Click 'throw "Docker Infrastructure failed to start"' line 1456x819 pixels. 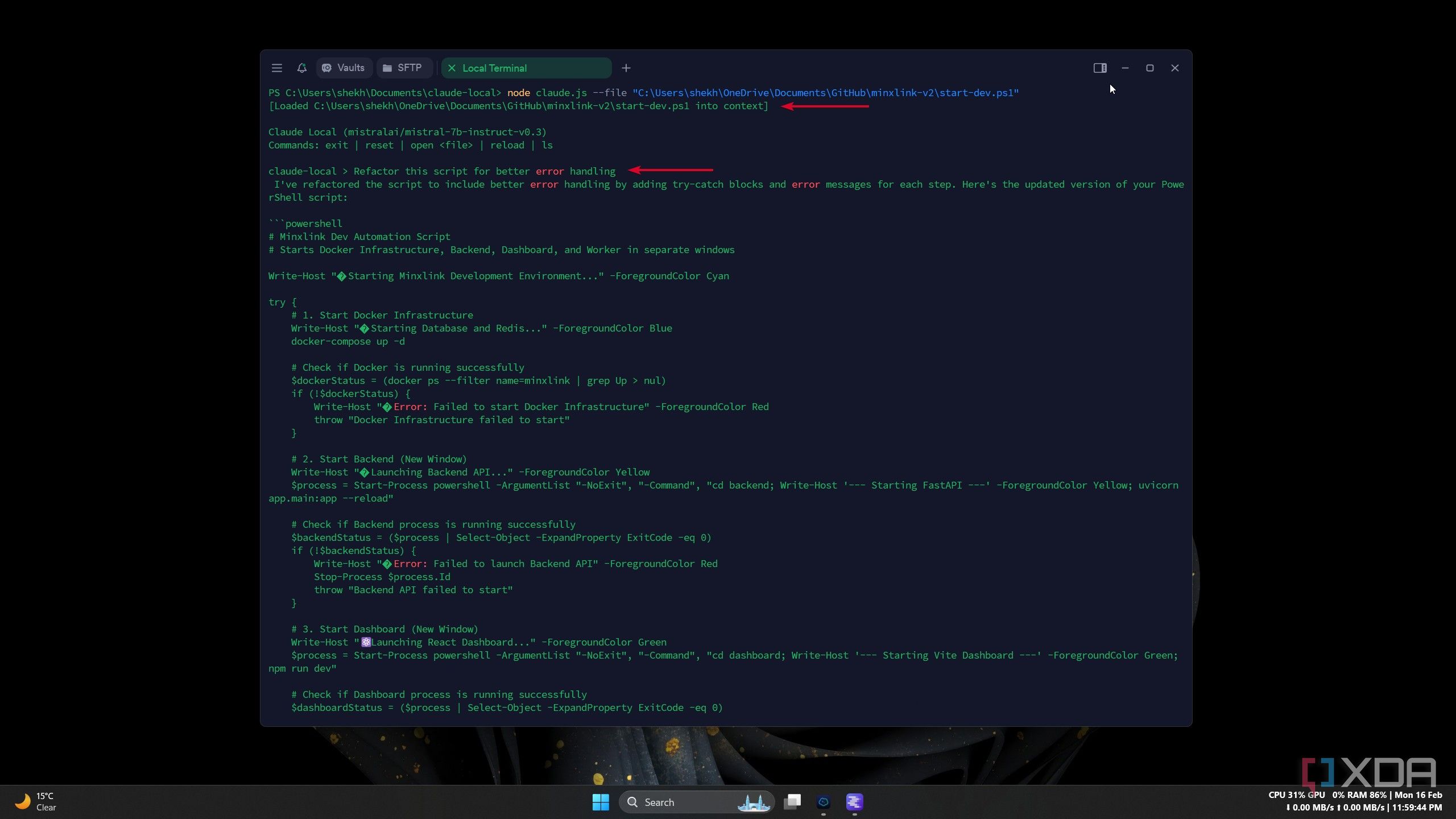(x=442, y=420)
